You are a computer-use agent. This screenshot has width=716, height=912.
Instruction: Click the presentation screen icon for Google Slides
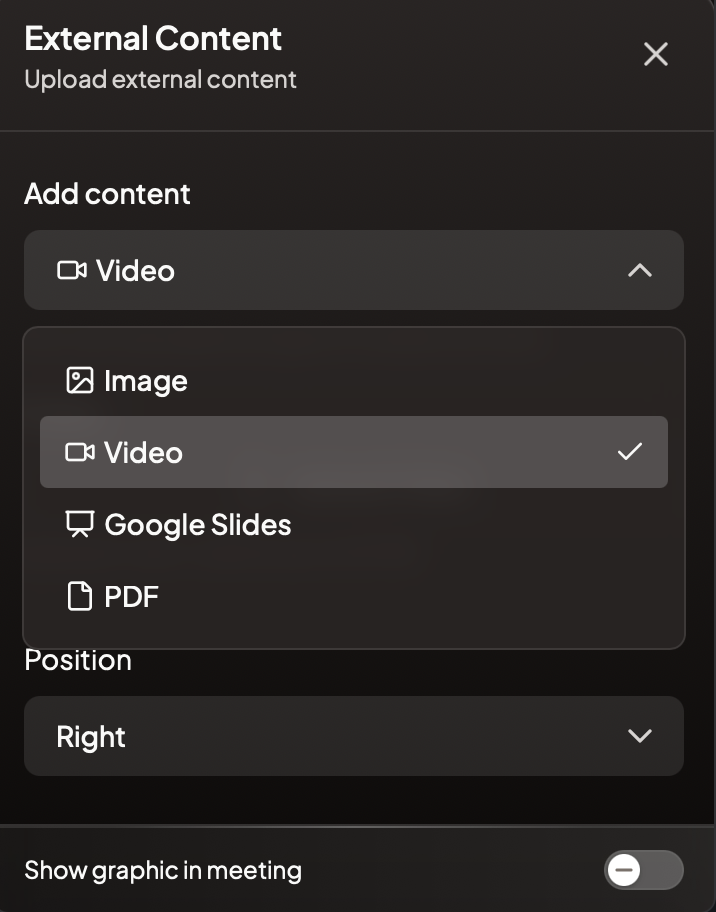click(x=80, y=524)
